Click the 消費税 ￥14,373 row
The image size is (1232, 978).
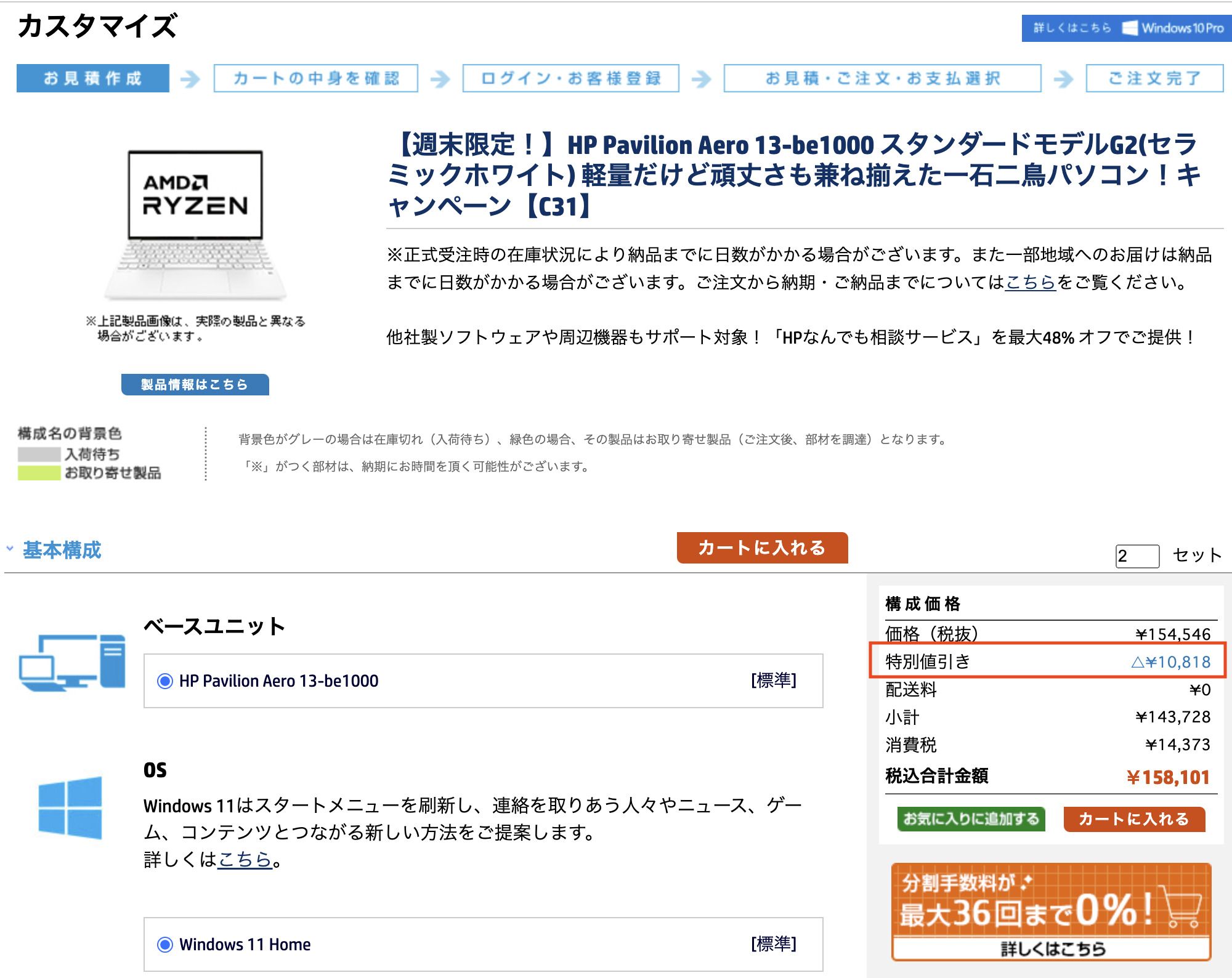pos(1048,745)
